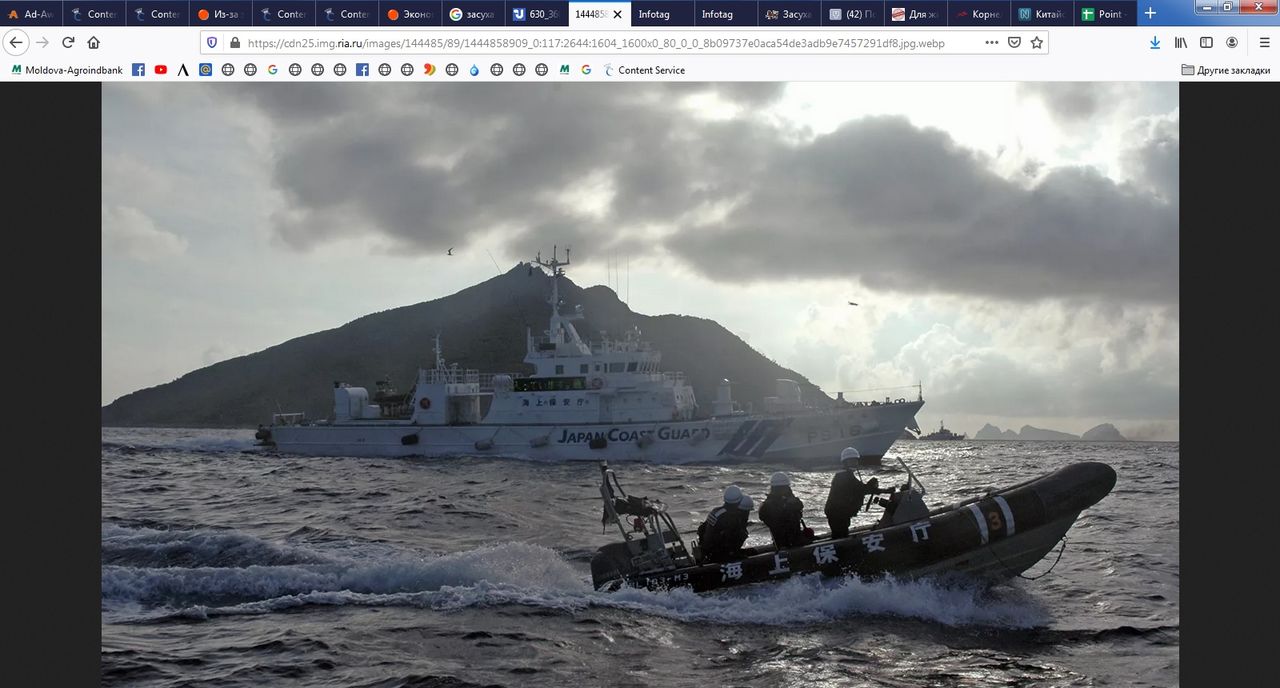Go back to the previous page

pyautogui.click(x=16, y=43)
